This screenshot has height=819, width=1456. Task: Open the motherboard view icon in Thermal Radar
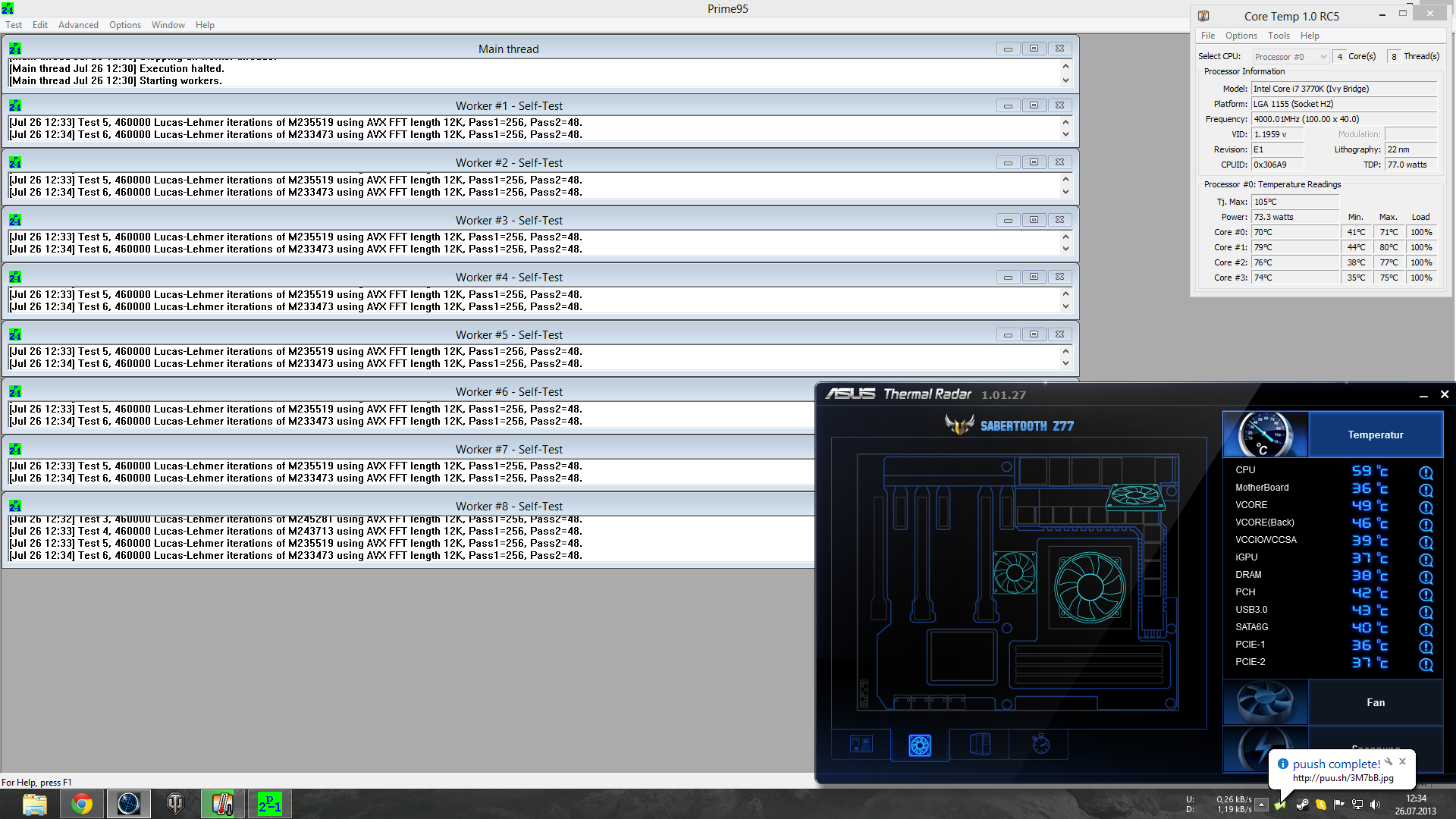pos(861,745)
